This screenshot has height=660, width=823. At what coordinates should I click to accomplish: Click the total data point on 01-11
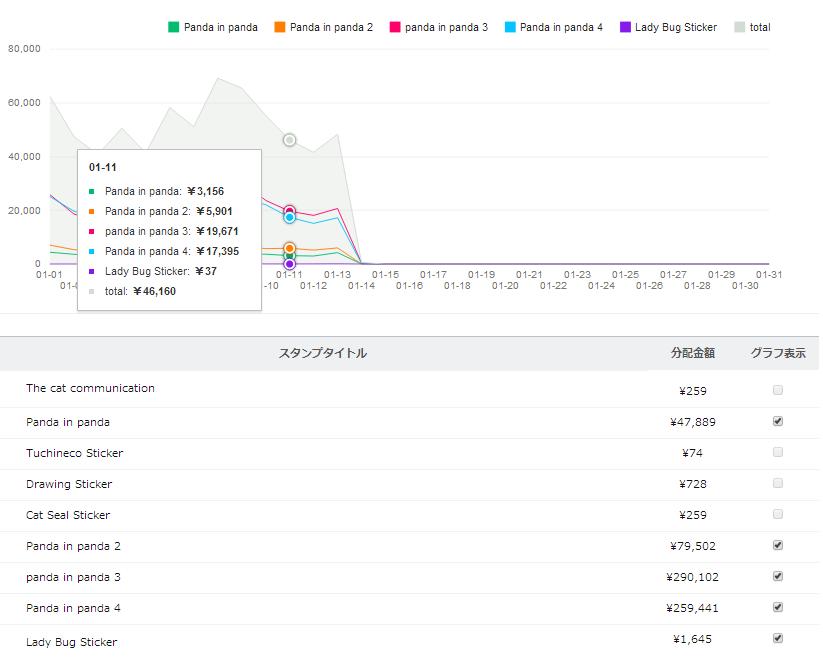coord(289,140)
